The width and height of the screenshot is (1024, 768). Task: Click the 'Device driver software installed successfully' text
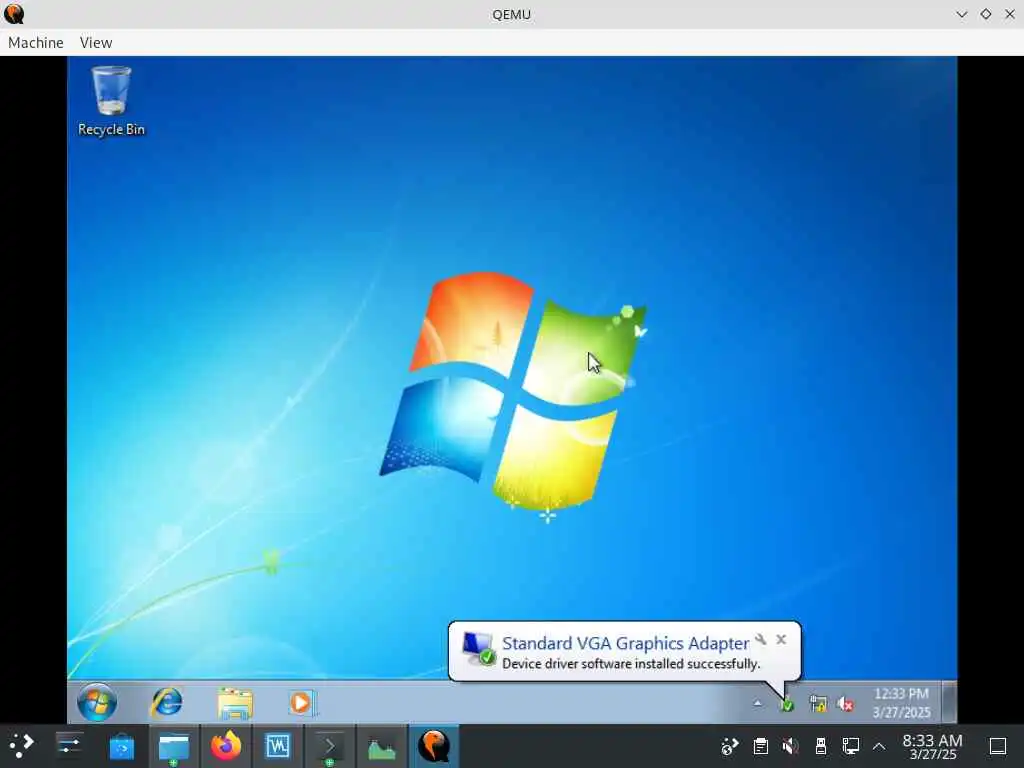[631, 664]
